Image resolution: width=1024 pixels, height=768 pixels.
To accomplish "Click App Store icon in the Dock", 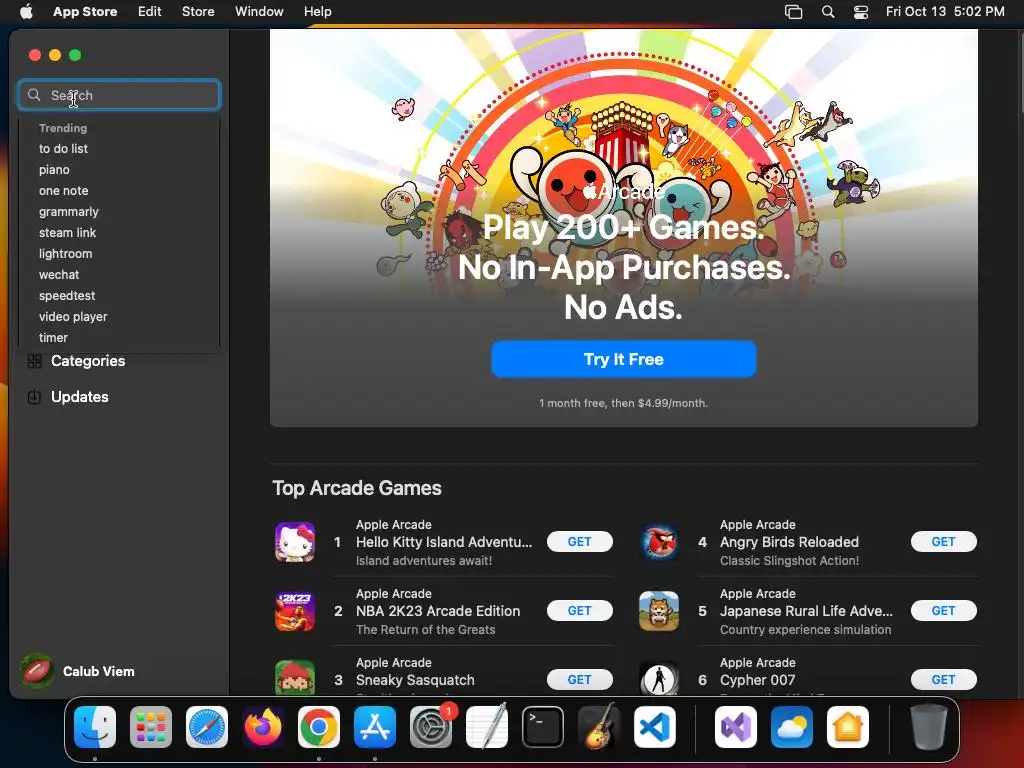I will click(x=375, y=727).
